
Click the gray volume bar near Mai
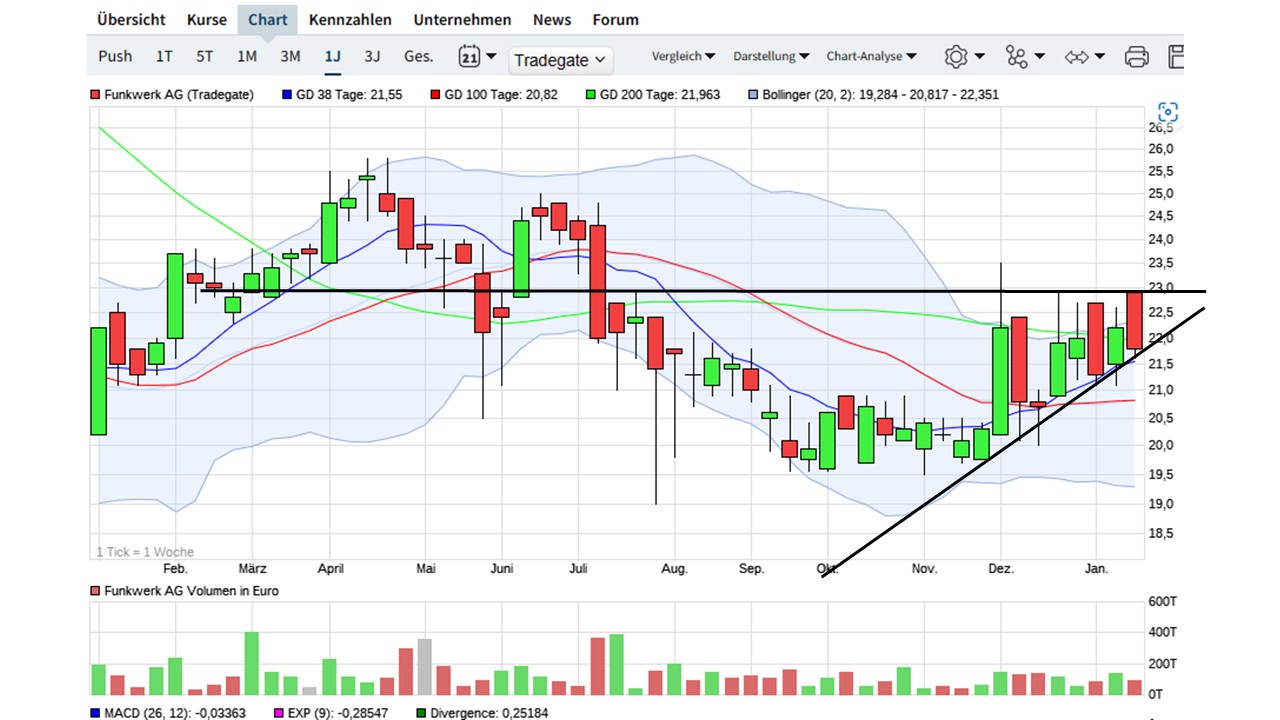425,667
